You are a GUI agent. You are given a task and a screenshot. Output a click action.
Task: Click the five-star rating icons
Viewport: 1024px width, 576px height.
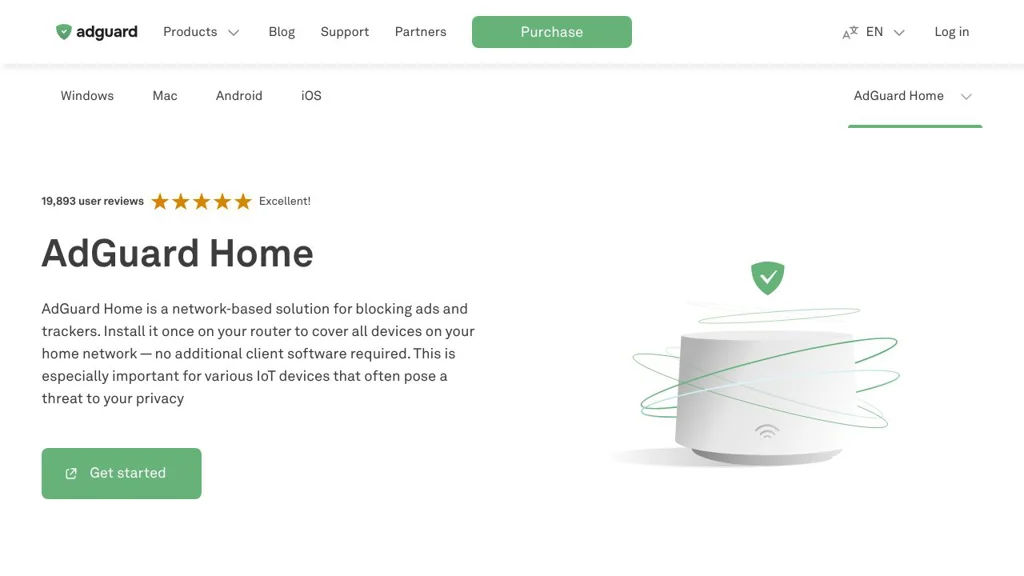201,202
